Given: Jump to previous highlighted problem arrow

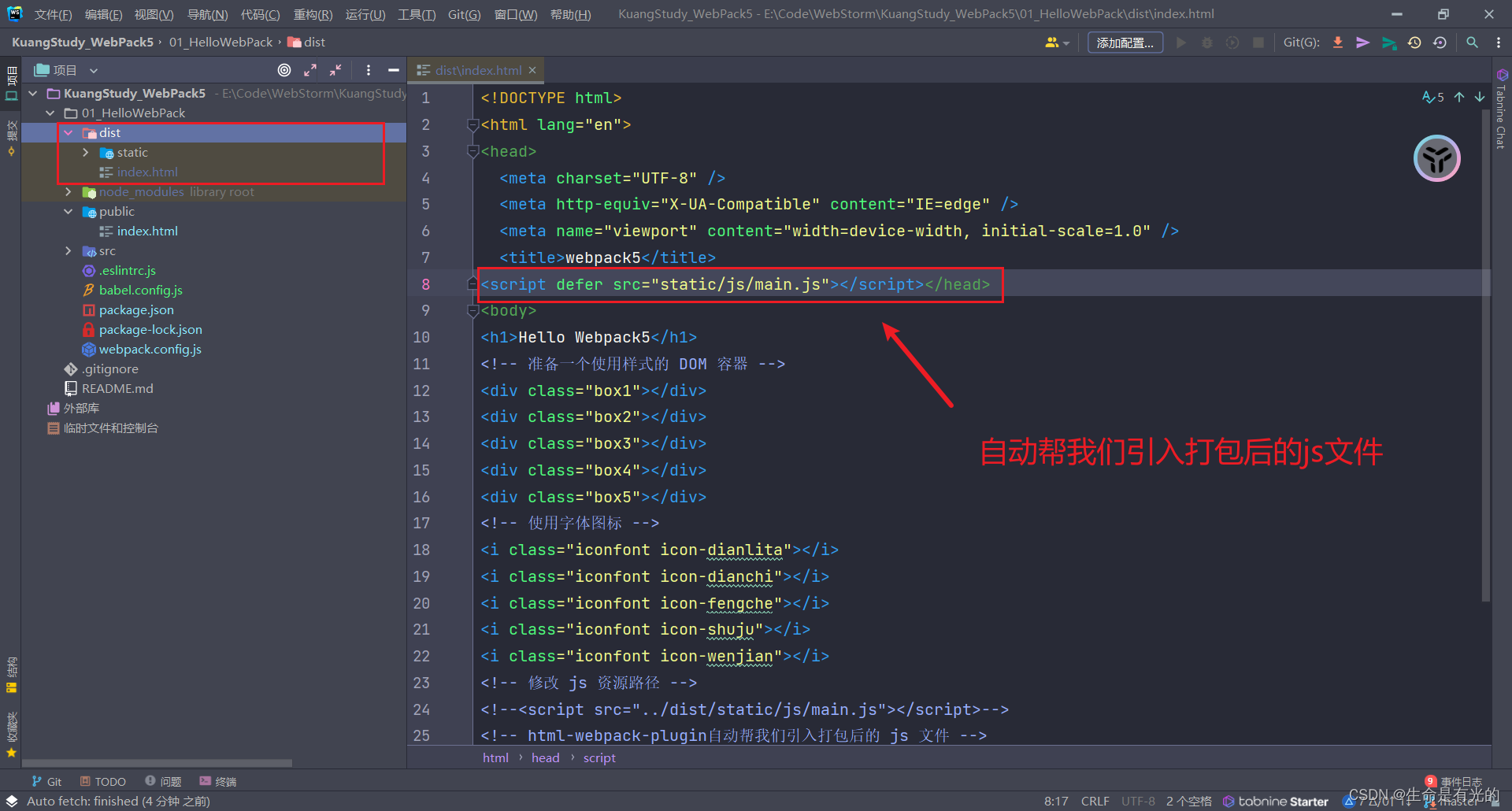Looking at the screenshot, I should pyautogui.click(x=1459, y=97).
